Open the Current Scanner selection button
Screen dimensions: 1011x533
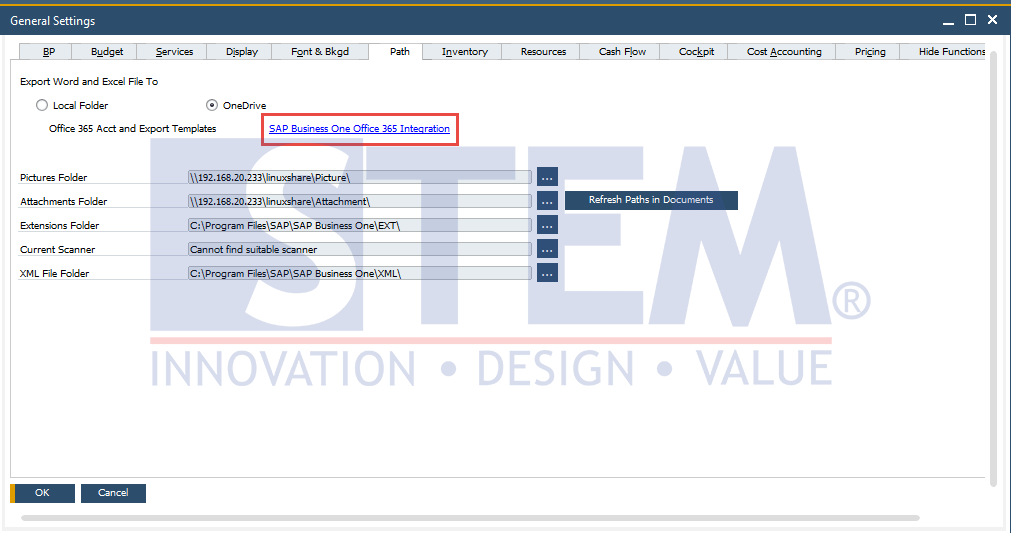pyautogui.click(x=547, y=249)
